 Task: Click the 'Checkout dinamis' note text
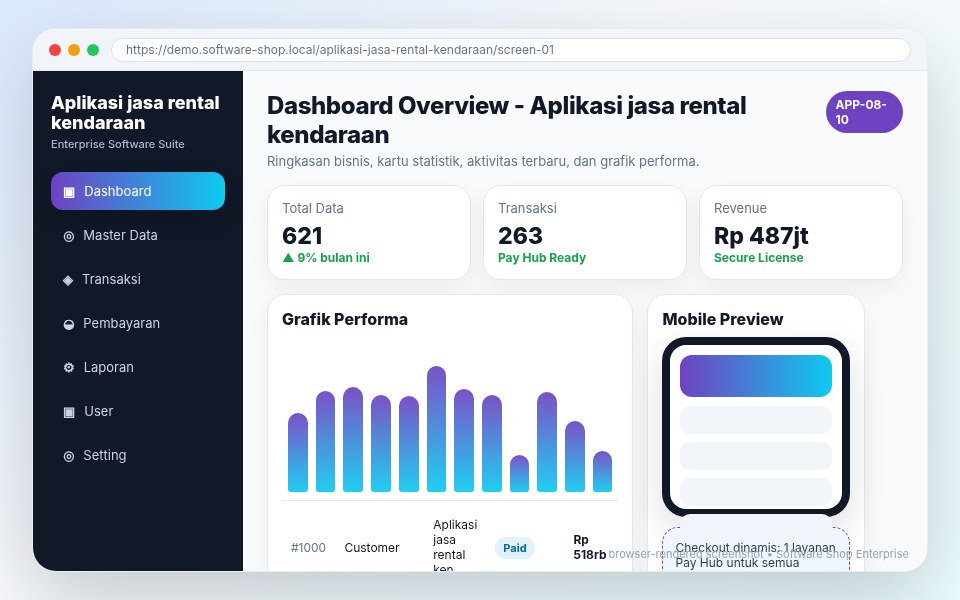click(x=756, y=555)
